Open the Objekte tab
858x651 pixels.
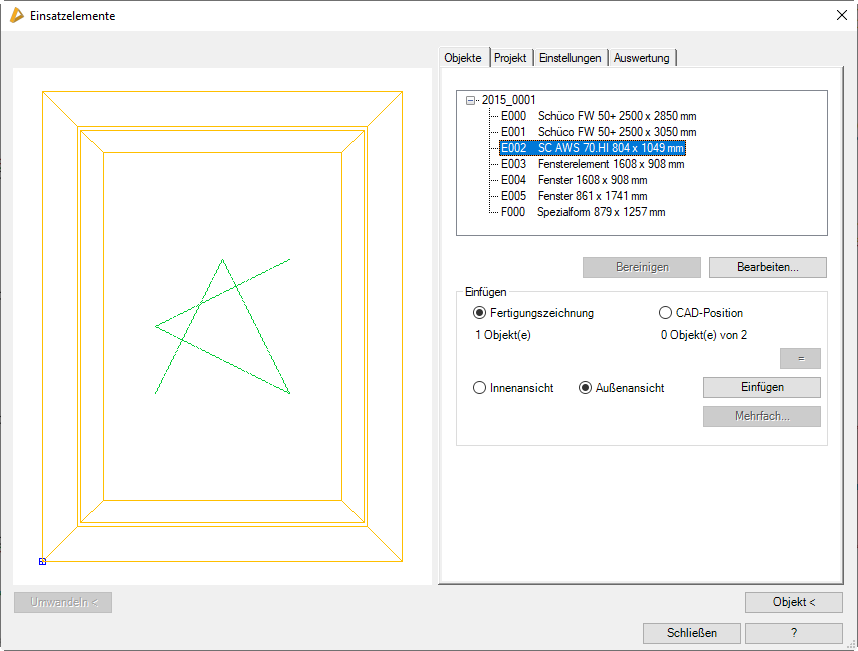pos(463,58)
